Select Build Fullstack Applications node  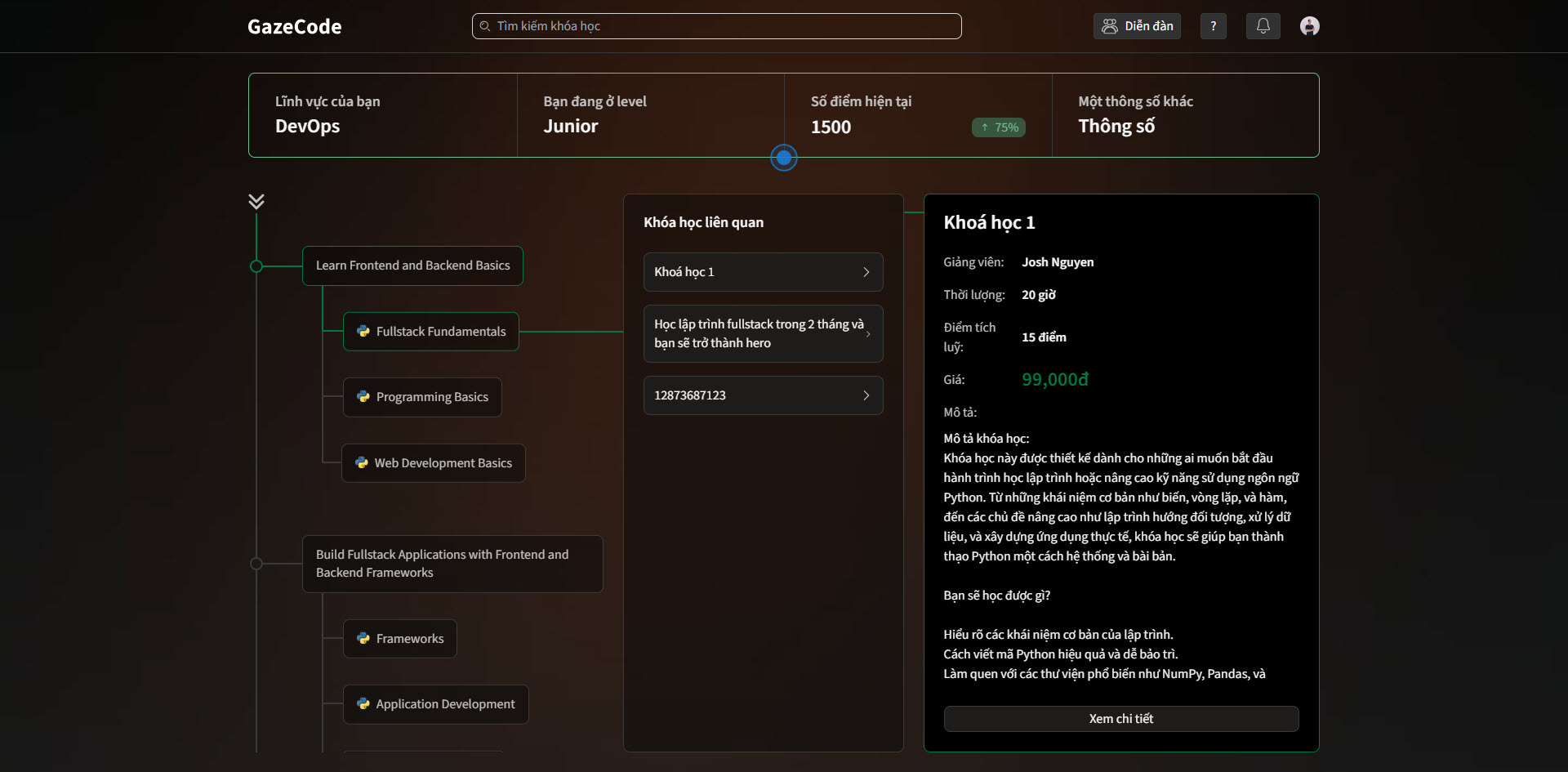(452, 564)
